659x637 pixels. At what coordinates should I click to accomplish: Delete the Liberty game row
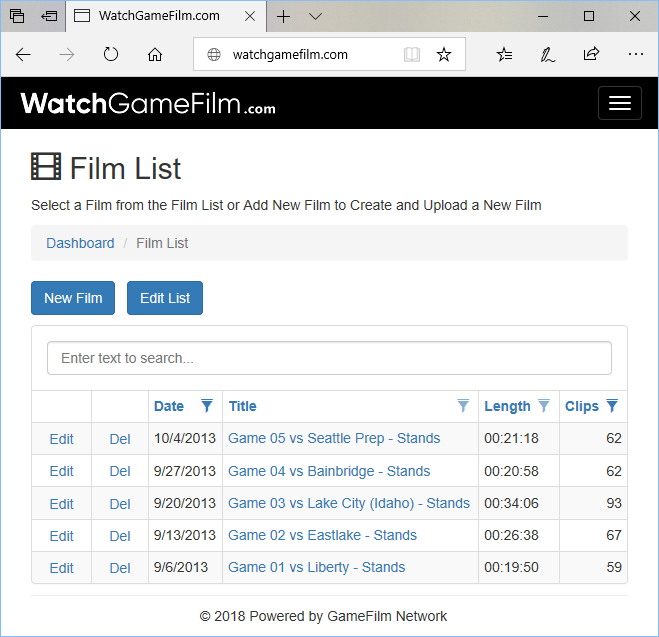[120, 568]
